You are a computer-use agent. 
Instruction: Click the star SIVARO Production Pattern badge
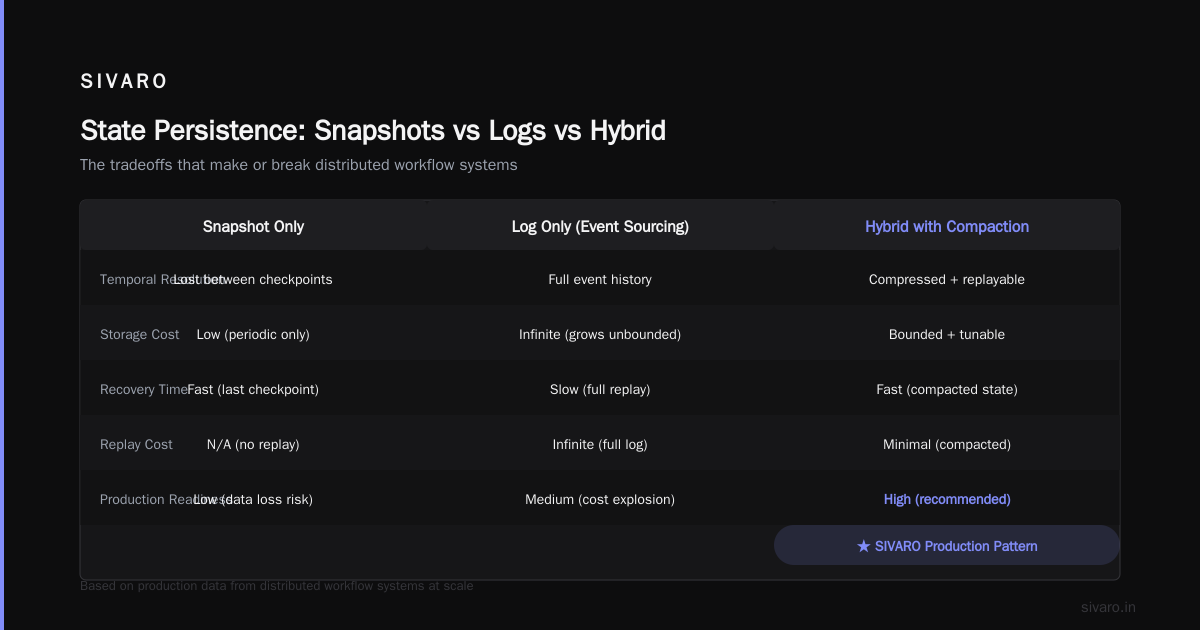click(x=947, y=546)
